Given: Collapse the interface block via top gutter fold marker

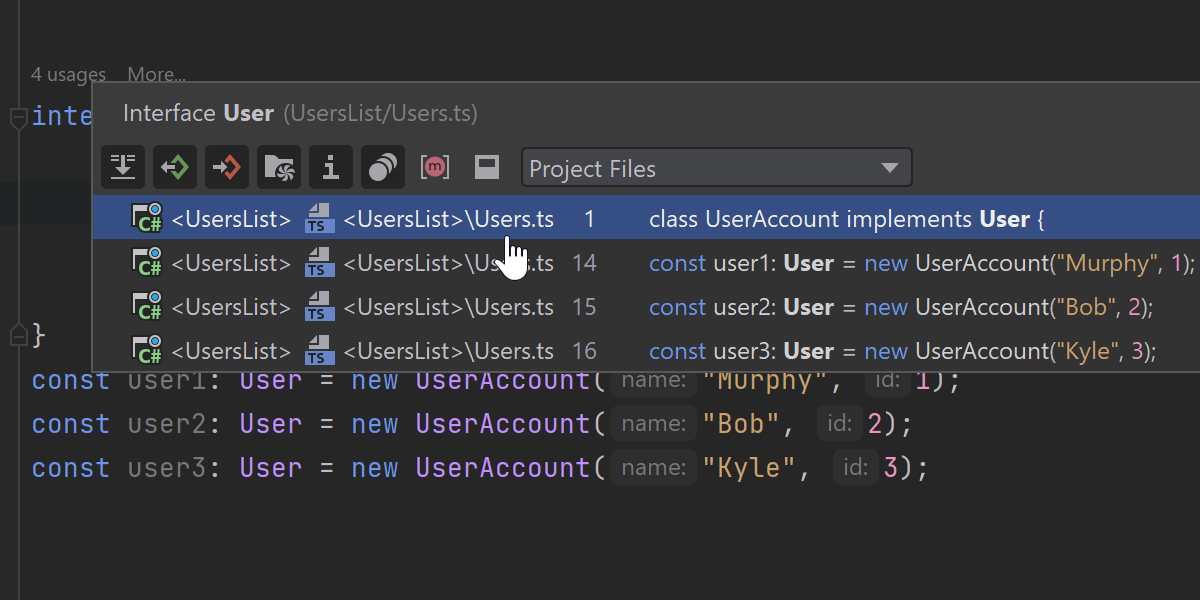Looking at the screenshot, I should pos(18,119).
